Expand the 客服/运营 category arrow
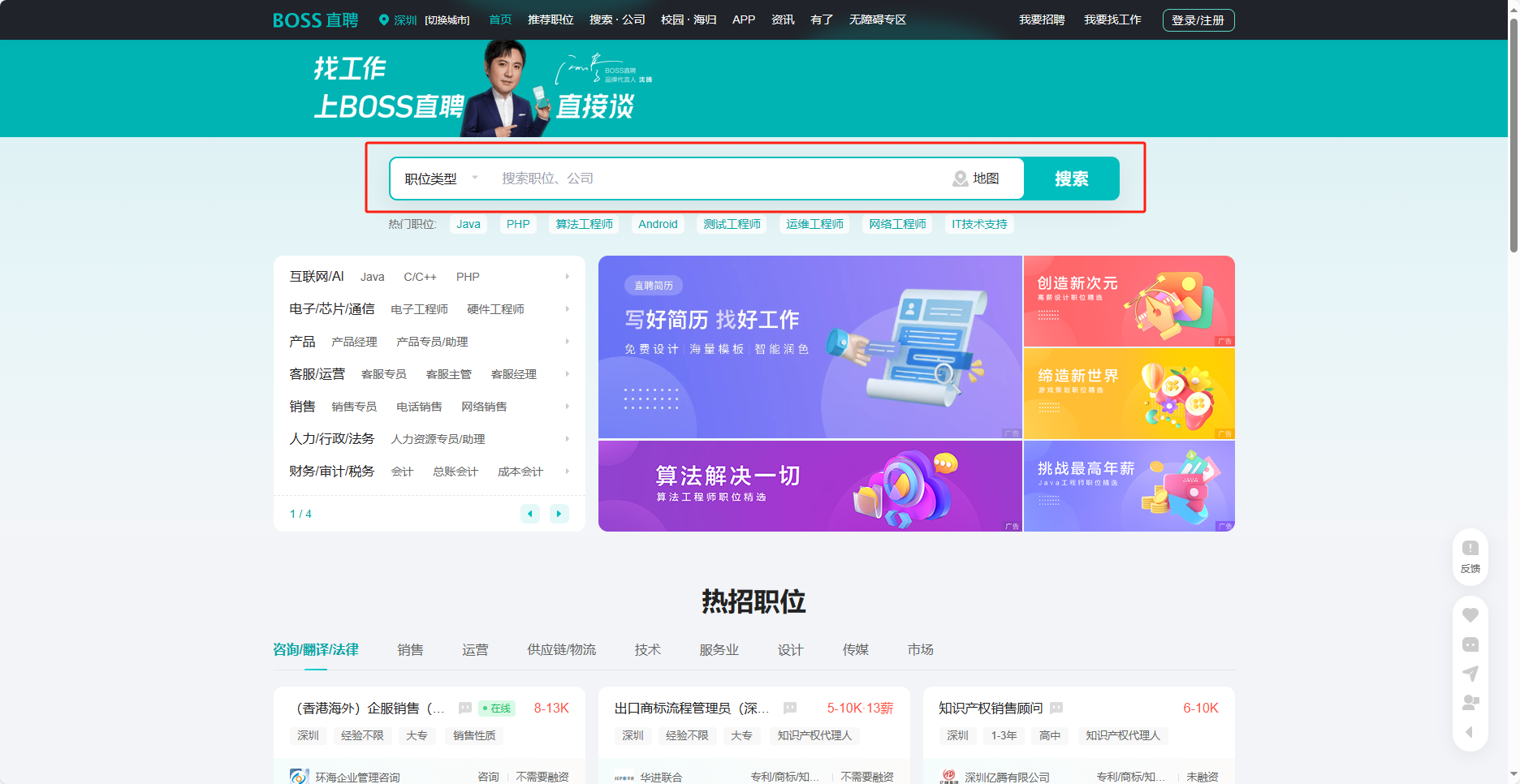Screen dimensions: 1520x784 coord(567,374)
